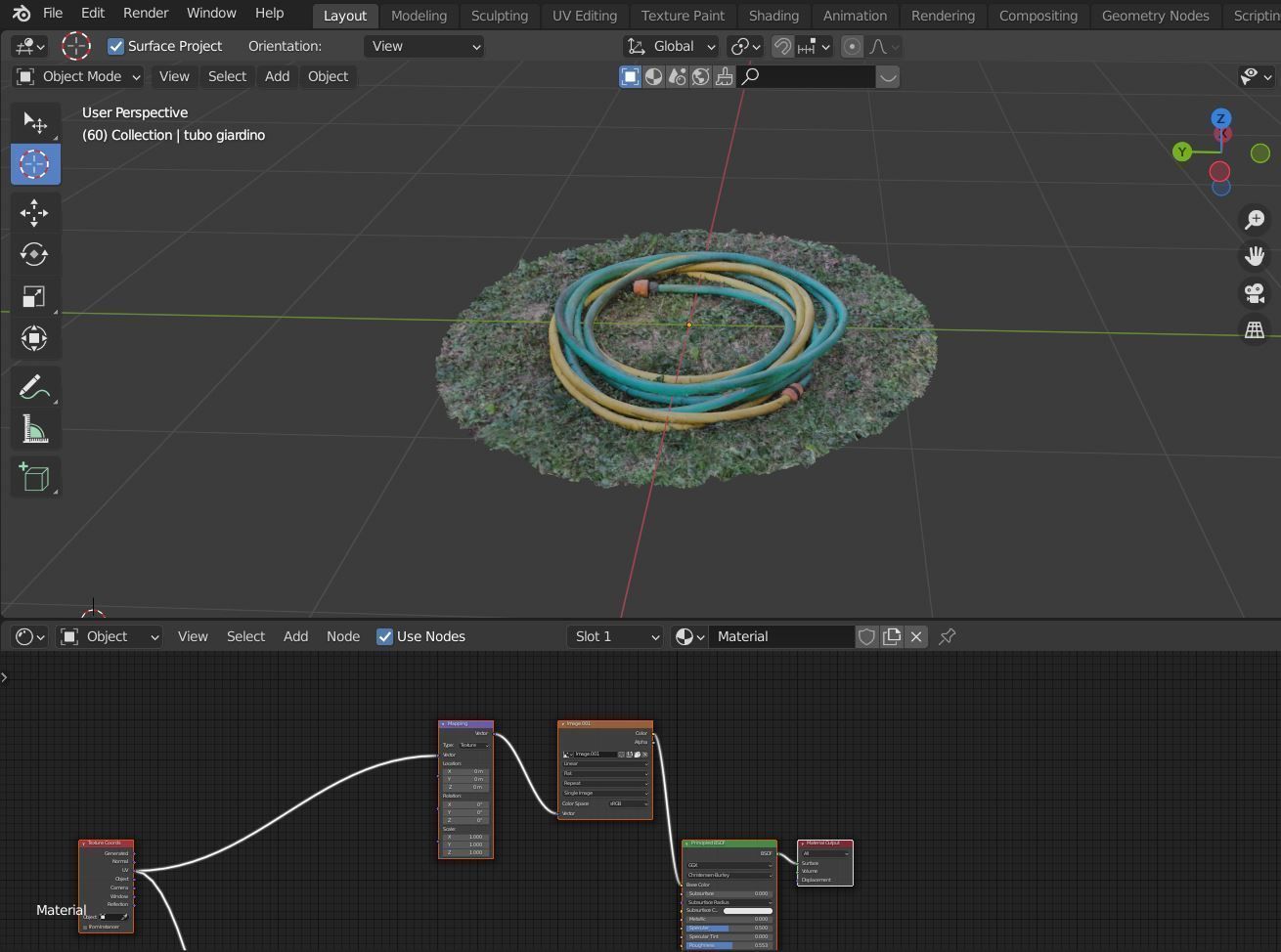Open the pivot point dropdown

pyautogui.click(x=745, y=46)
